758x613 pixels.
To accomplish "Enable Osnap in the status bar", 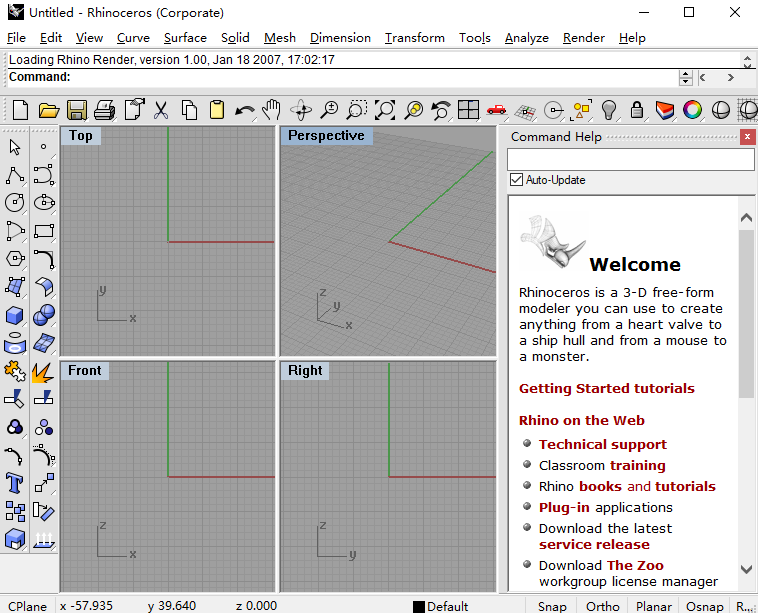I will [705, 606].
